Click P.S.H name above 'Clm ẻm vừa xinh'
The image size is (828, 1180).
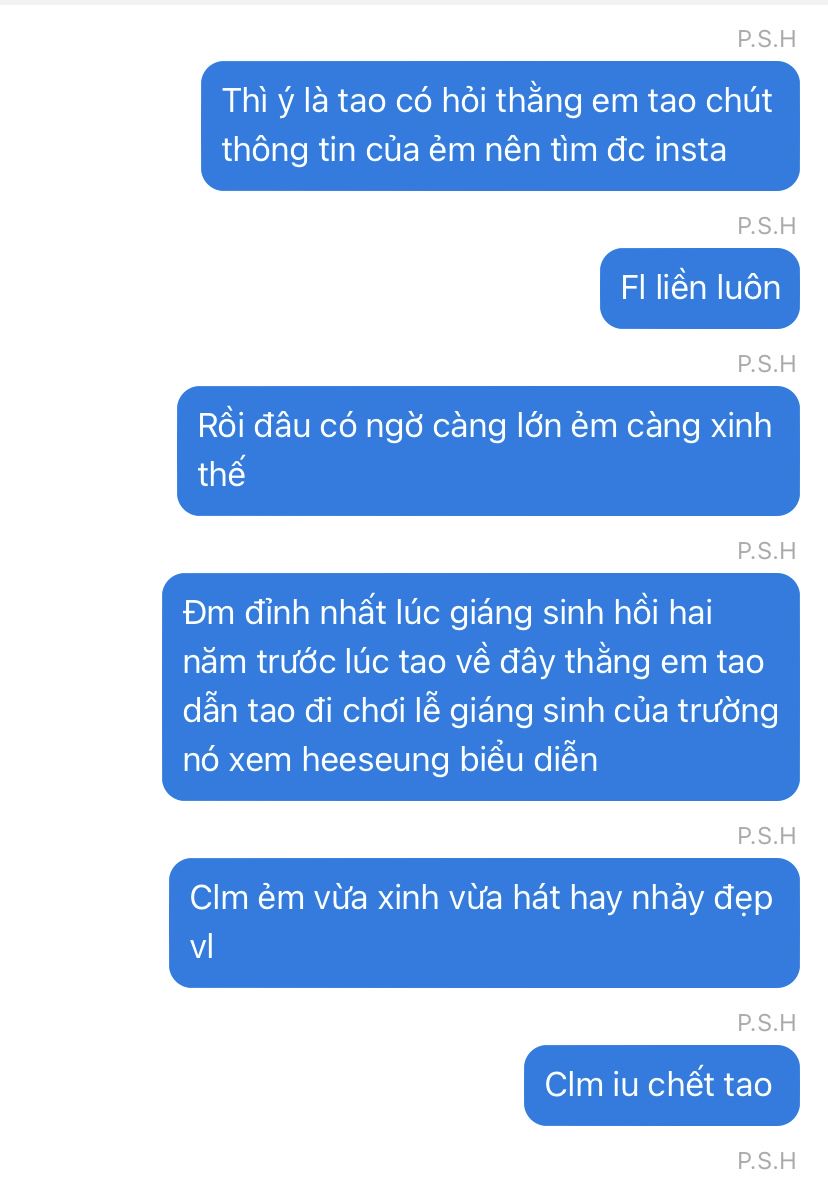click(x=766, y=835)
